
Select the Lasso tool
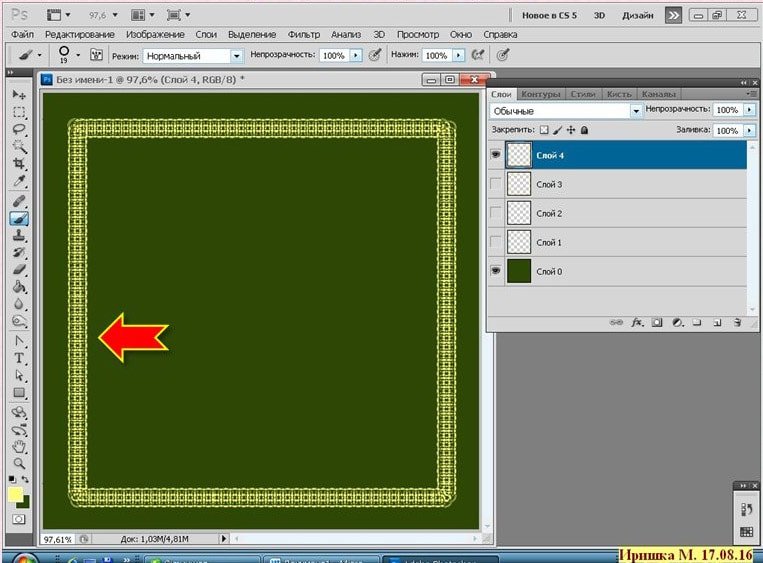pos(19,129)
